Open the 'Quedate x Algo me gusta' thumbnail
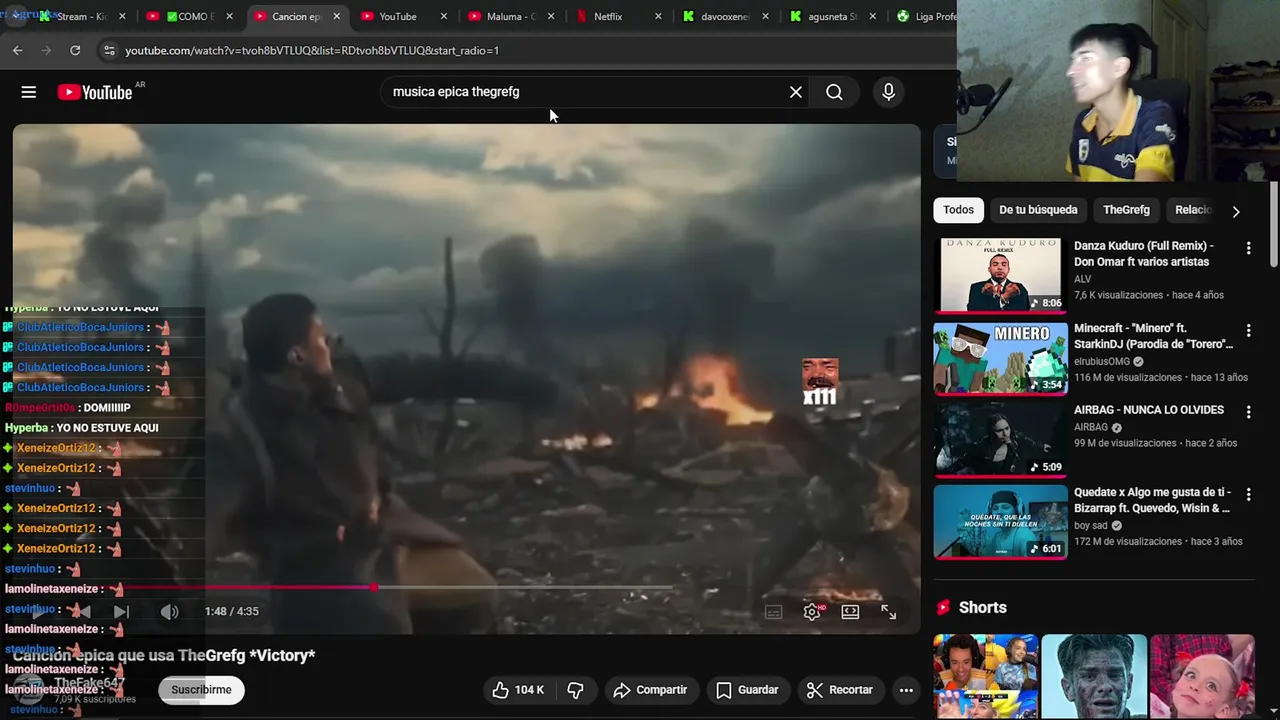Screen dimensions: 1280x720 [1000, 522]
